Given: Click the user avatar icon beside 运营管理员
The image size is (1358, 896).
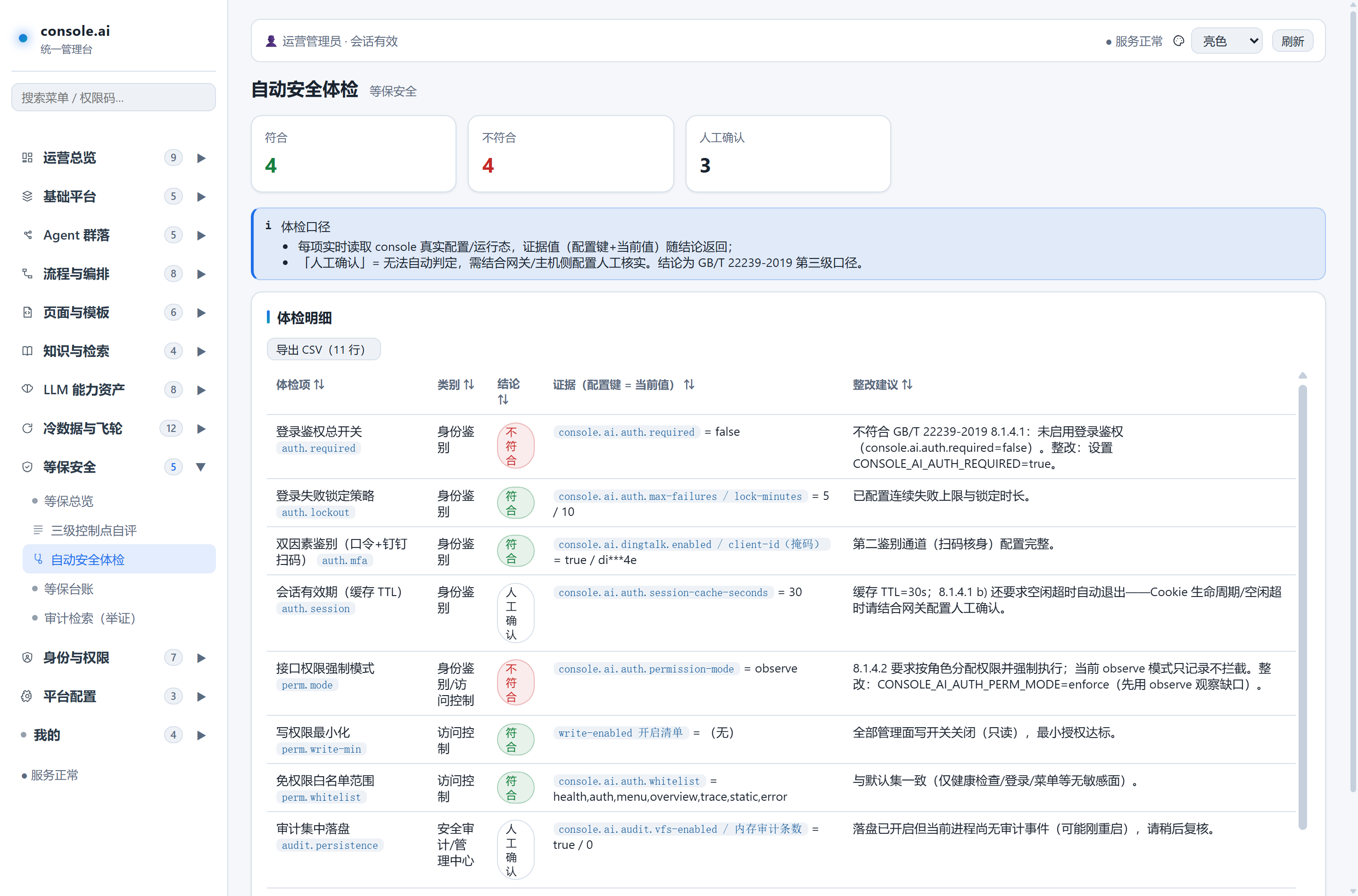Looking at the screenshot, I should tap(271, 41).
